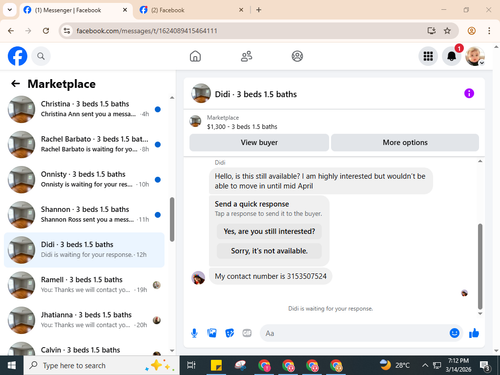
Task: Click the address bar URL
Action: coord(147,31)
